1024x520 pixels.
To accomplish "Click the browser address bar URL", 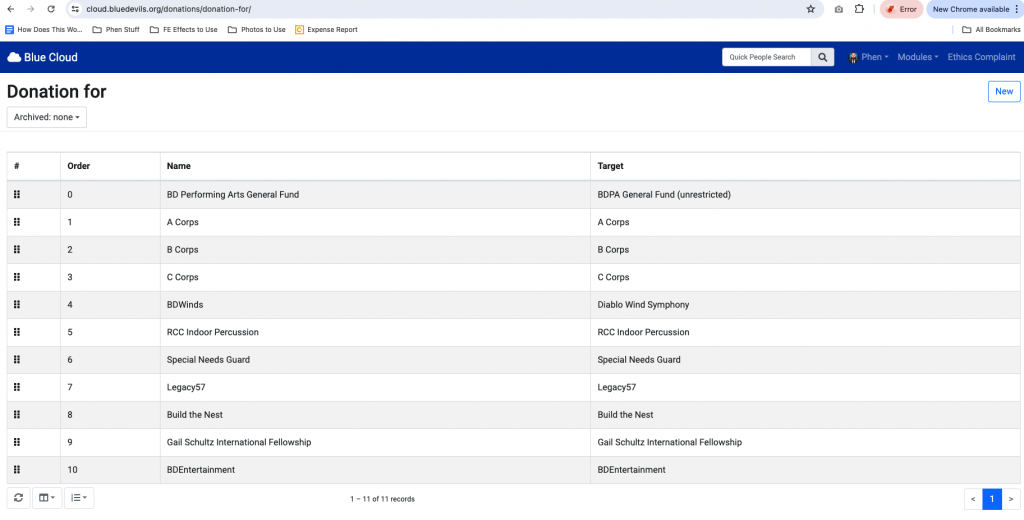I will click(x=168, y=9).
